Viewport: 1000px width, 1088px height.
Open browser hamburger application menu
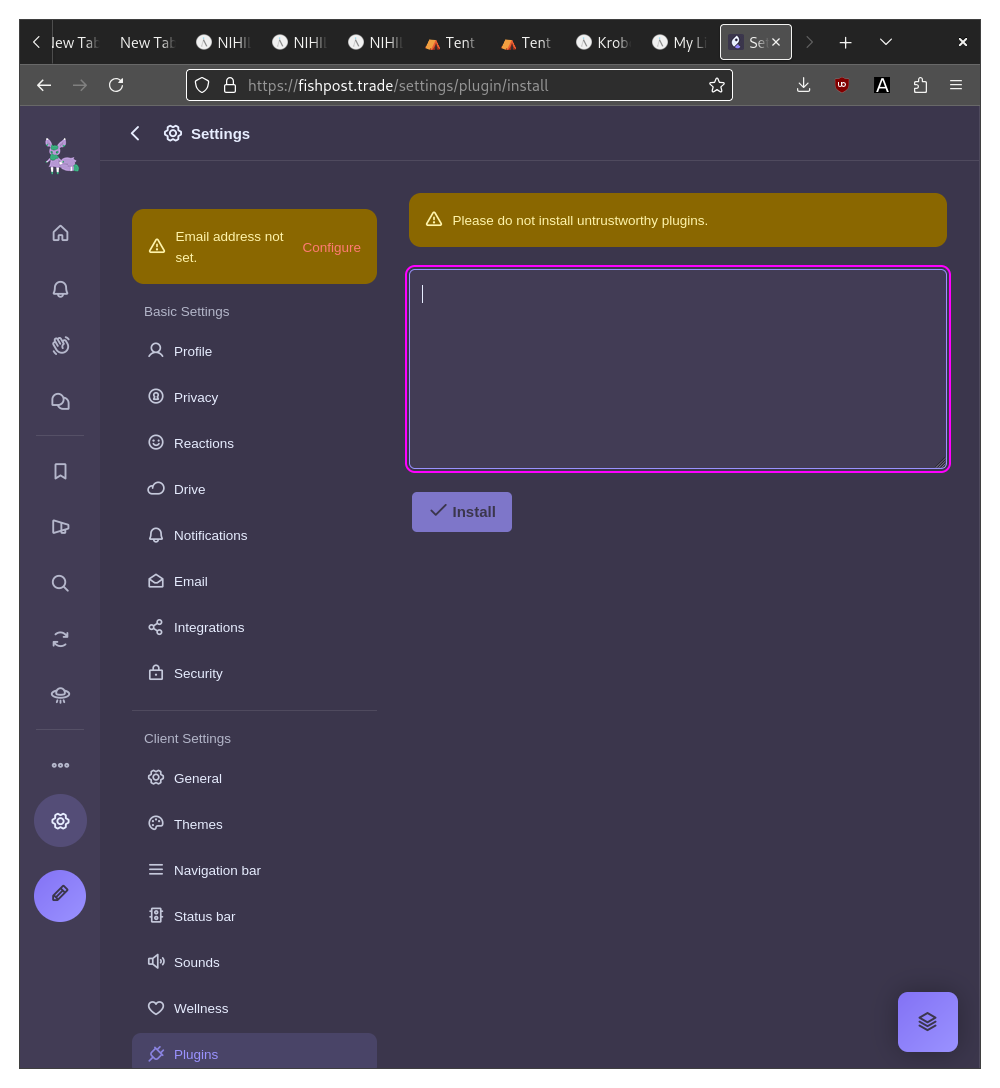tap(956, 85)
